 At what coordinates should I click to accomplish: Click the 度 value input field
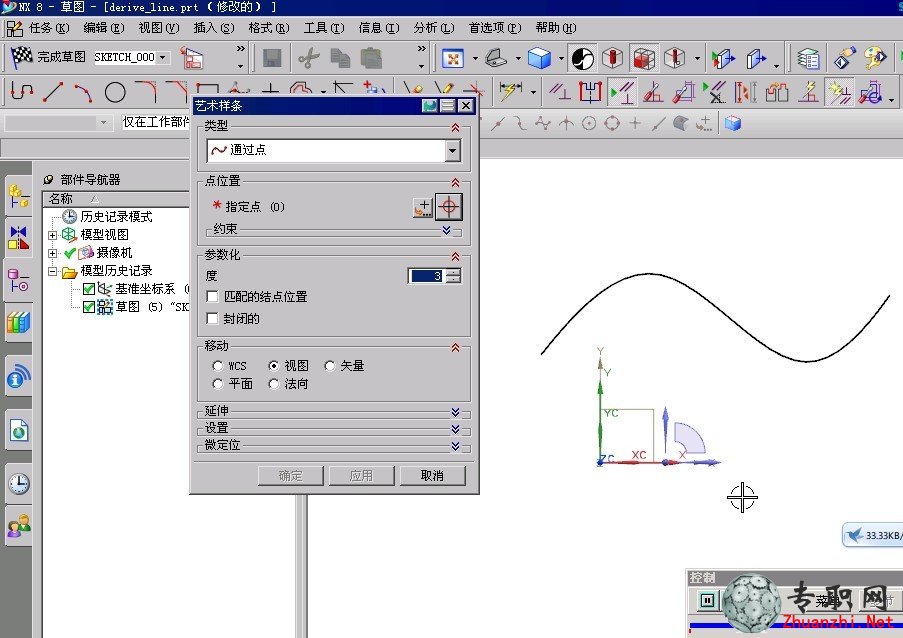click(x=426, y=276)
